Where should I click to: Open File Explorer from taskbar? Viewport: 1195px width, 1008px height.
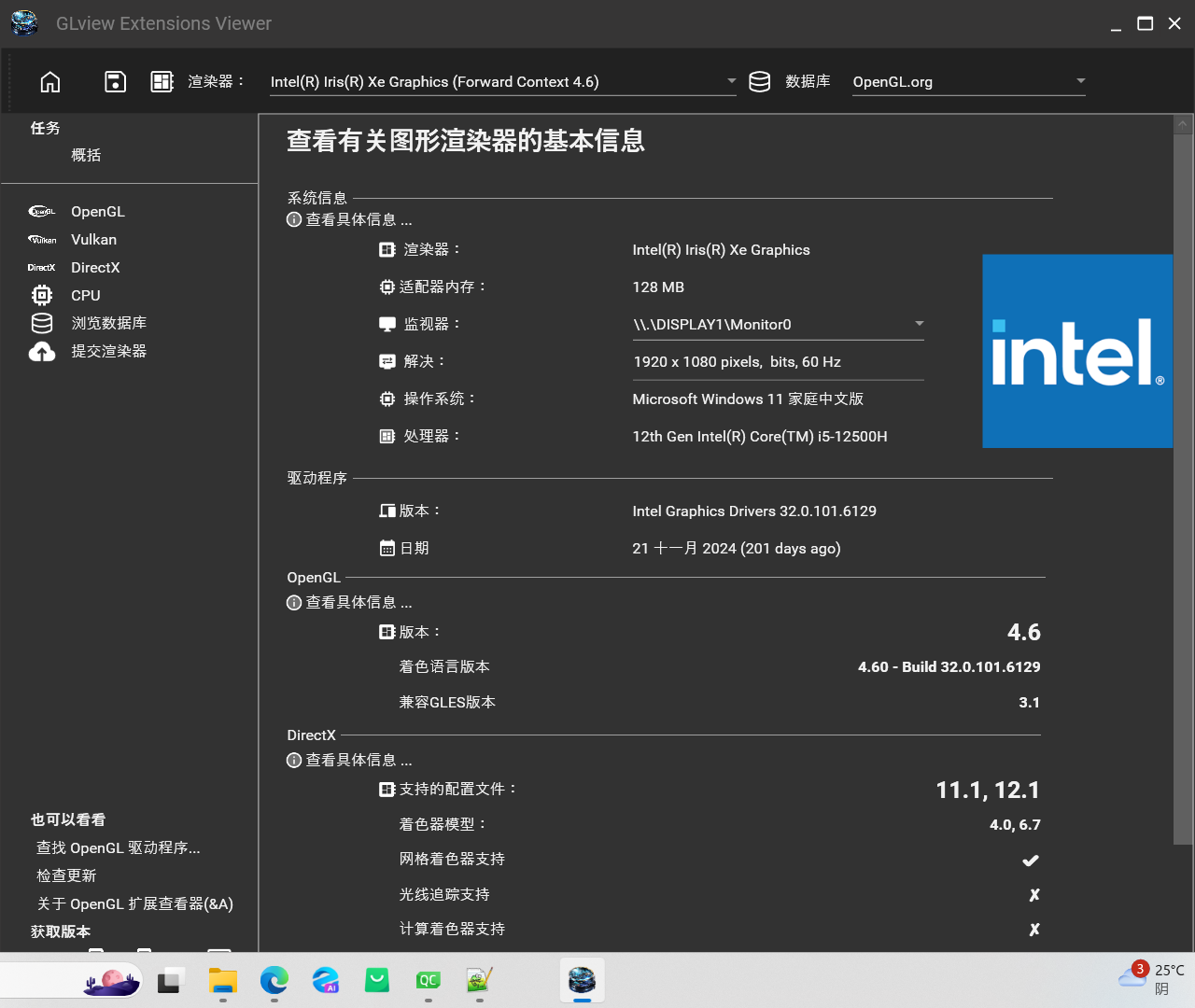[x=223, y=980]
